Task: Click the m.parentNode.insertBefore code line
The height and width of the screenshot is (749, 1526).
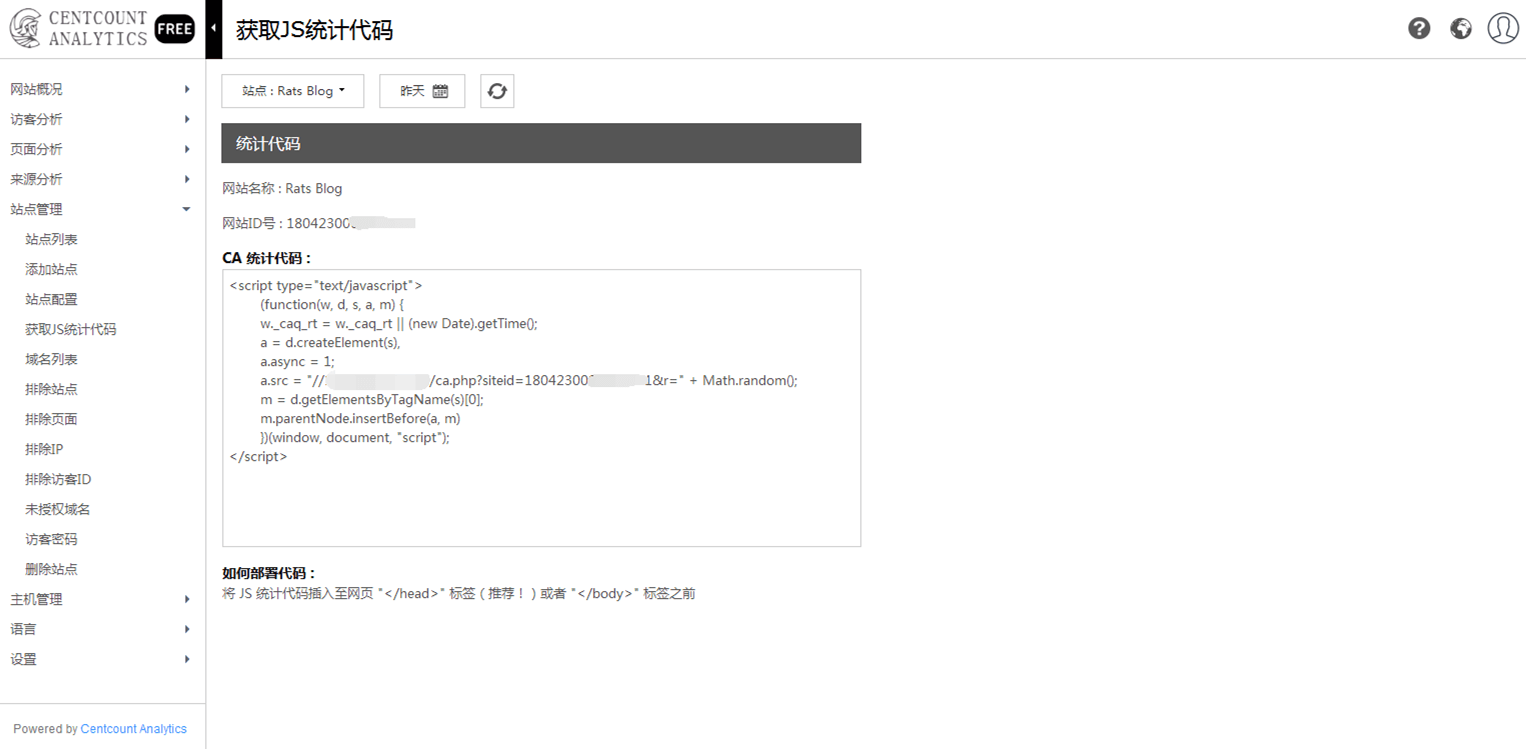Action: (360, 418)
